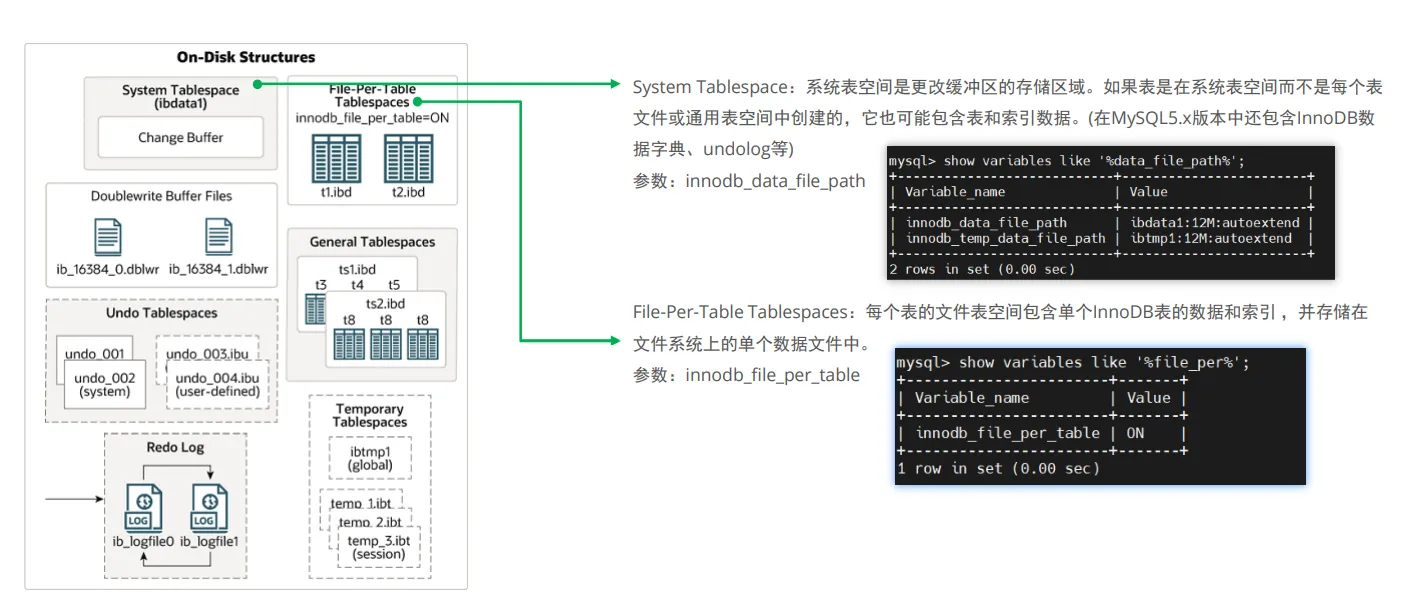Viewport: 1426px width, 615px height.
Task: Click the ibtmp1 (global) tablespace box
Action: [370, 458]
